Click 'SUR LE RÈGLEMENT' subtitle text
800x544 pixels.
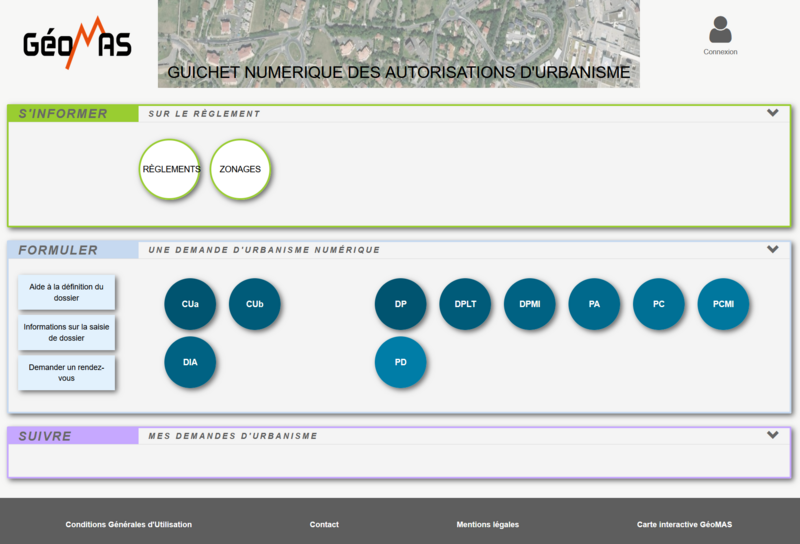[x=204, y=114]
